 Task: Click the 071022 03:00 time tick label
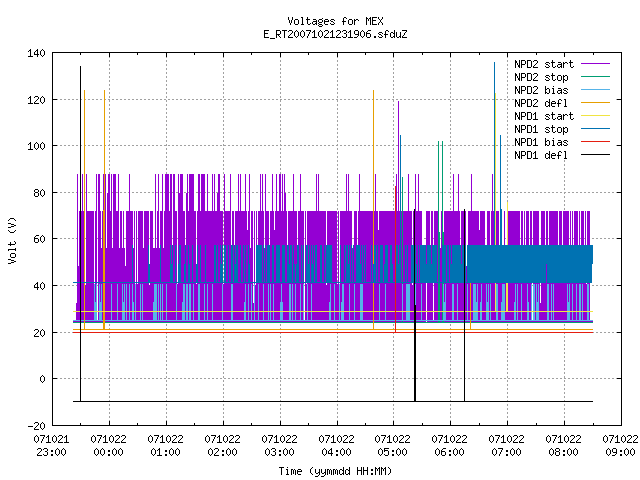[x=279, y=446]
